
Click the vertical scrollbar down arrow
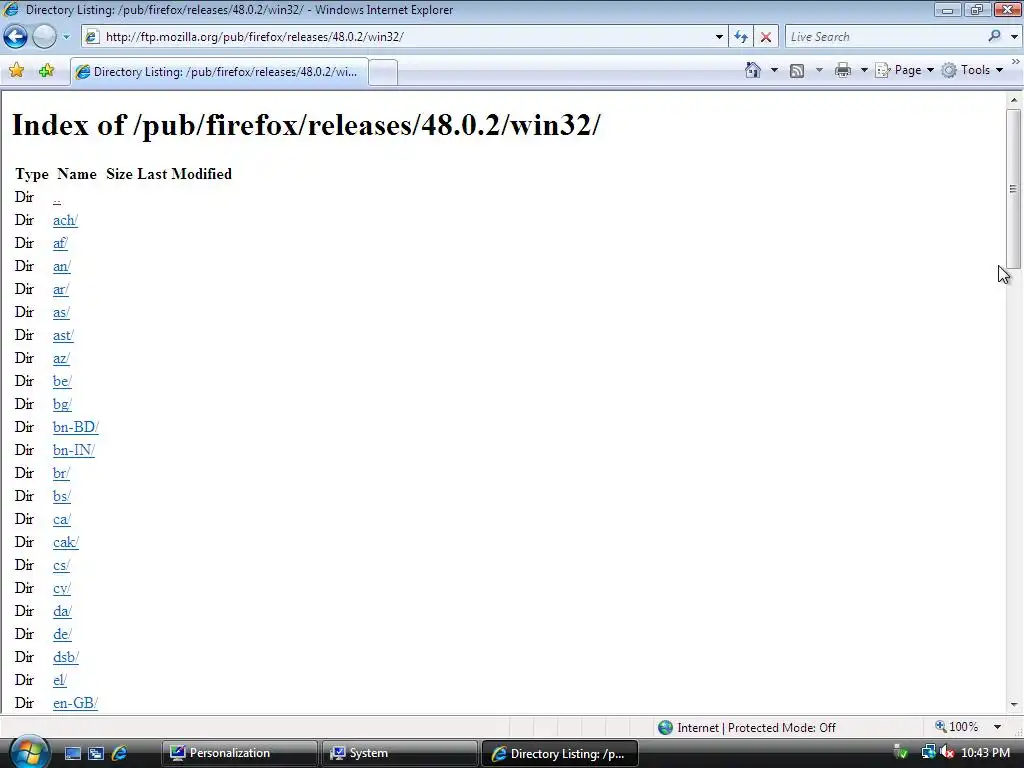click(x=1014, y=704)
